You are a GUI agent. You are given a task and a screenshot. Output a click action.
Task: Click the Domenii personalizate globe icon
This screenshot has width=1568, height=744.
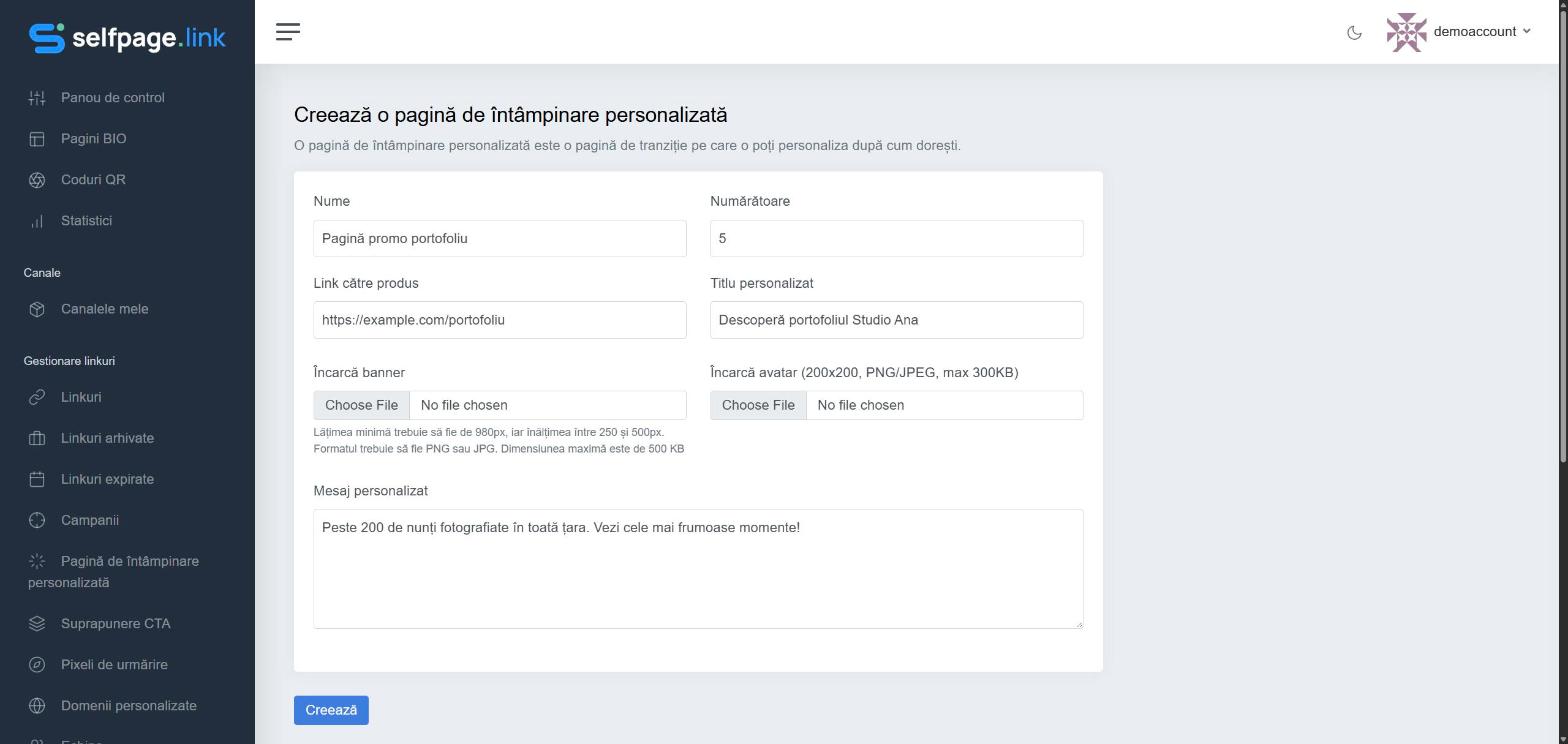tap(37, 706)
